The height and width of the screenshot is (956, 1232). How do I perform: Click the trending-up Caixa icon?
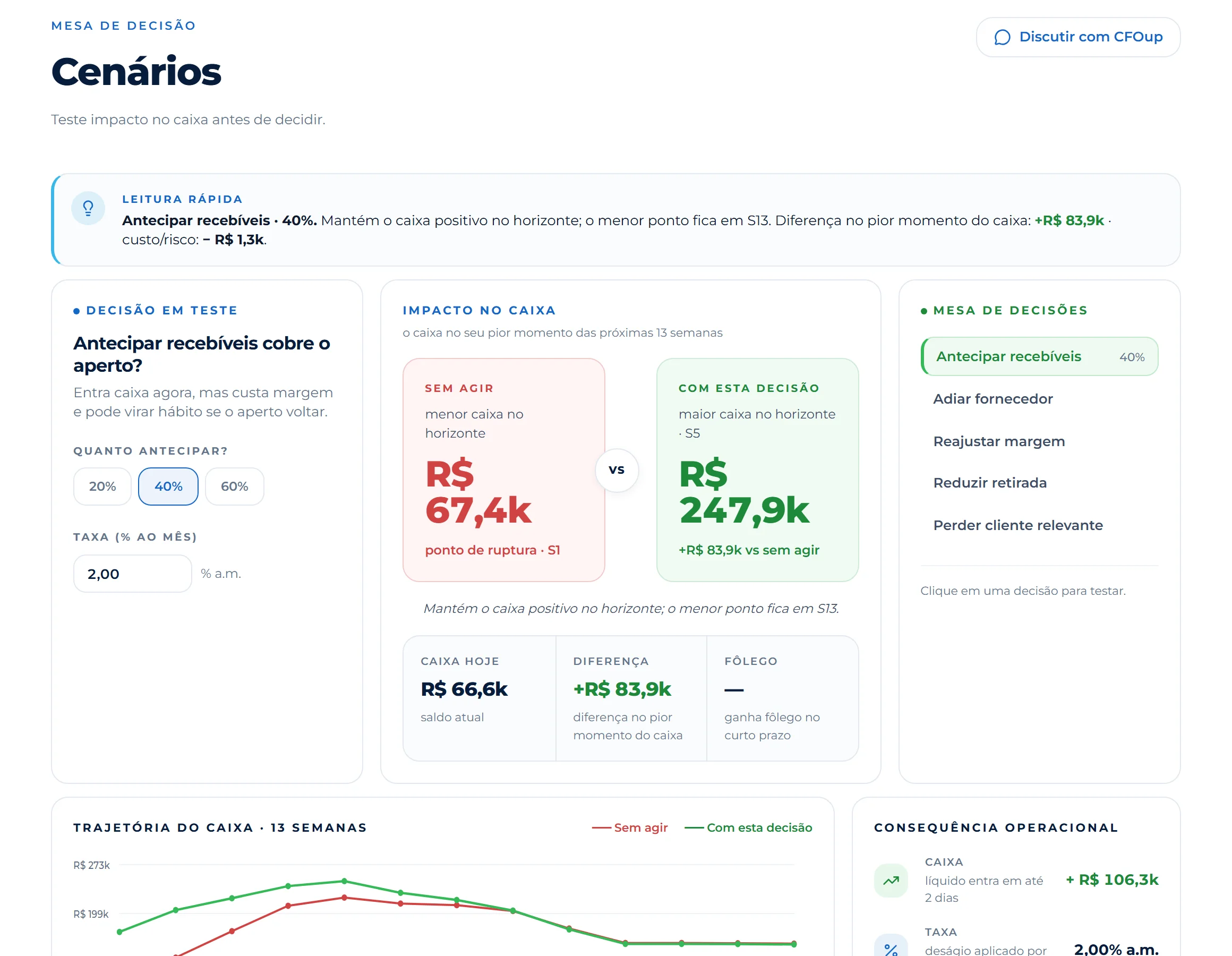tap(891, 880)
